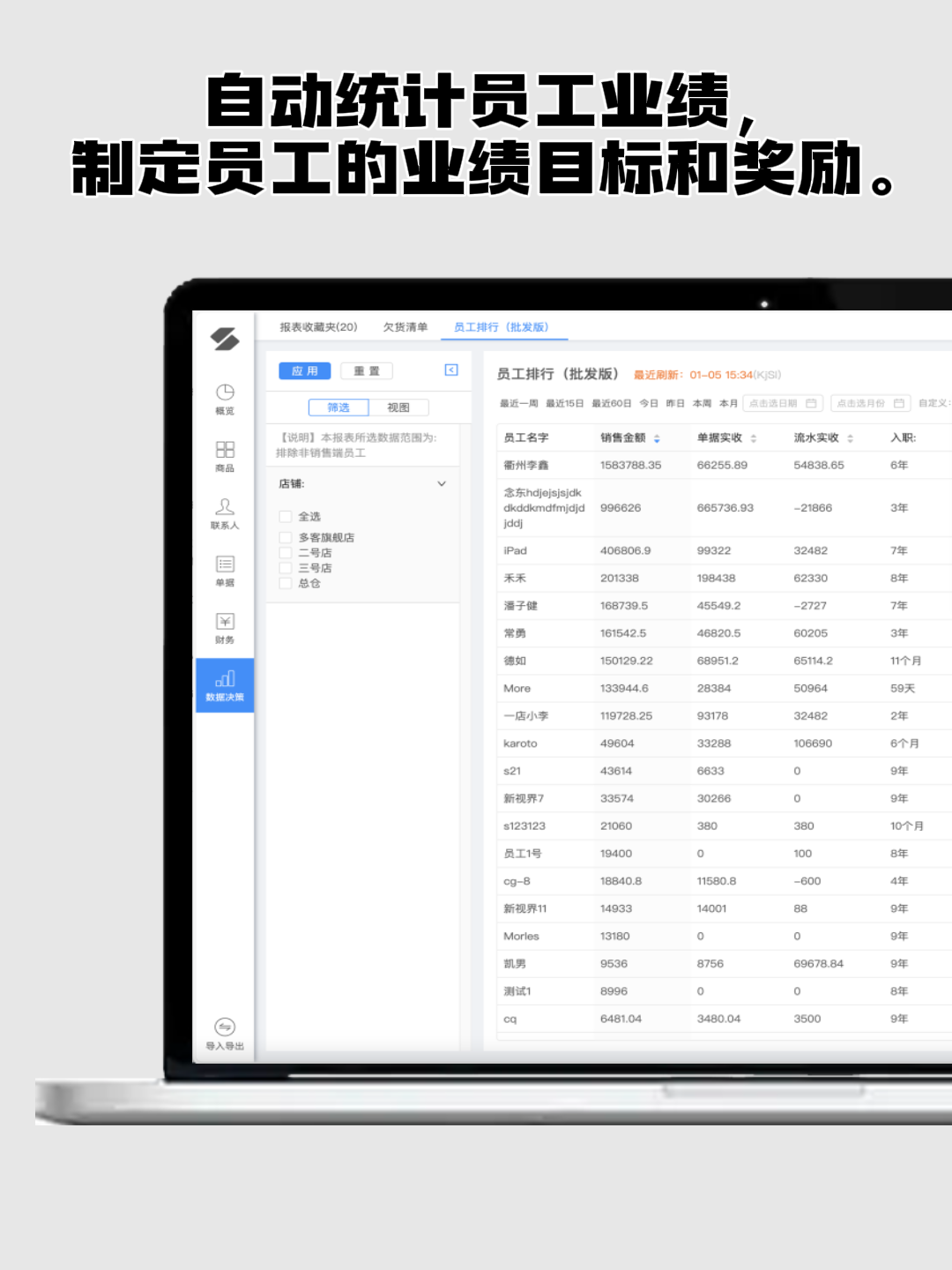Switch to 报表收藏夹(20) tab
Image resolution: width=952 pixels, height=1270 pixels.
pos(318,327)
